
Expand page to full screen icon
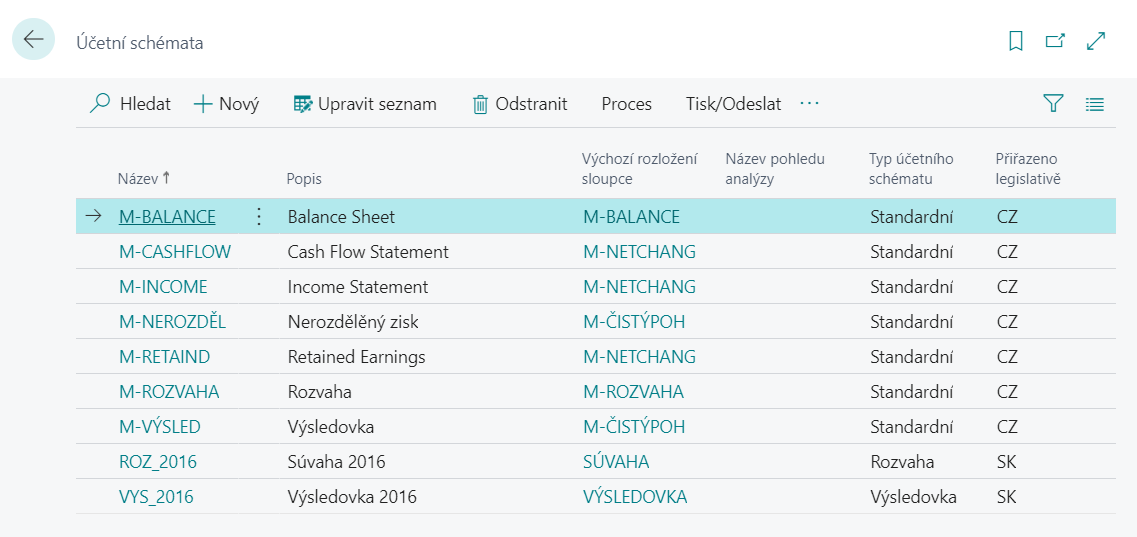(x=1096, y=41)
